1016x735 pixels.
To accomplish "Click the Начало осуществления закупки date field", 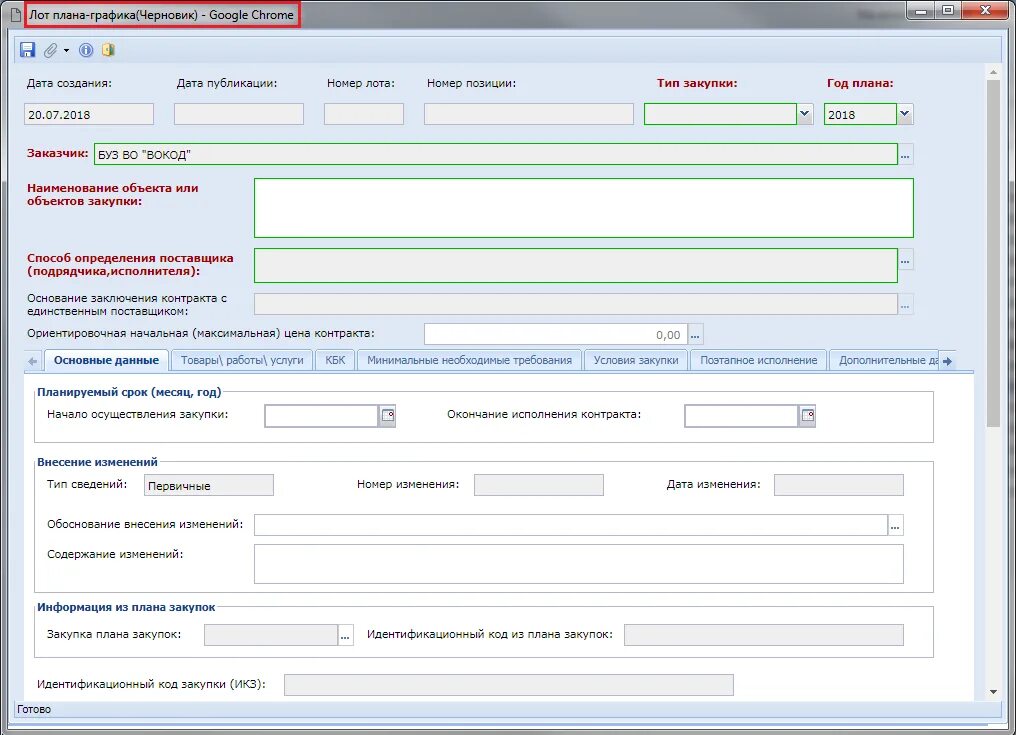I will pyautogui.click(x=321, y=415).
